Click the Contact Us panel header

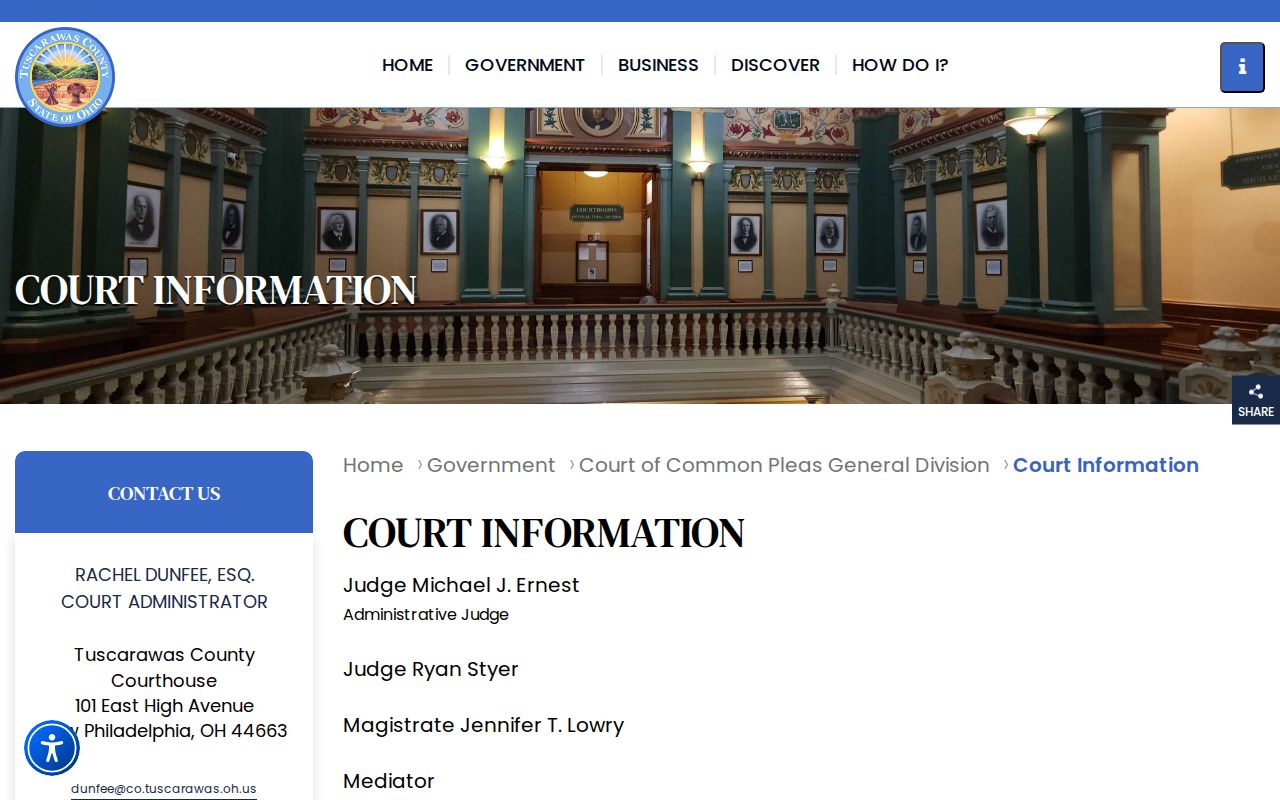pos(164,492)
